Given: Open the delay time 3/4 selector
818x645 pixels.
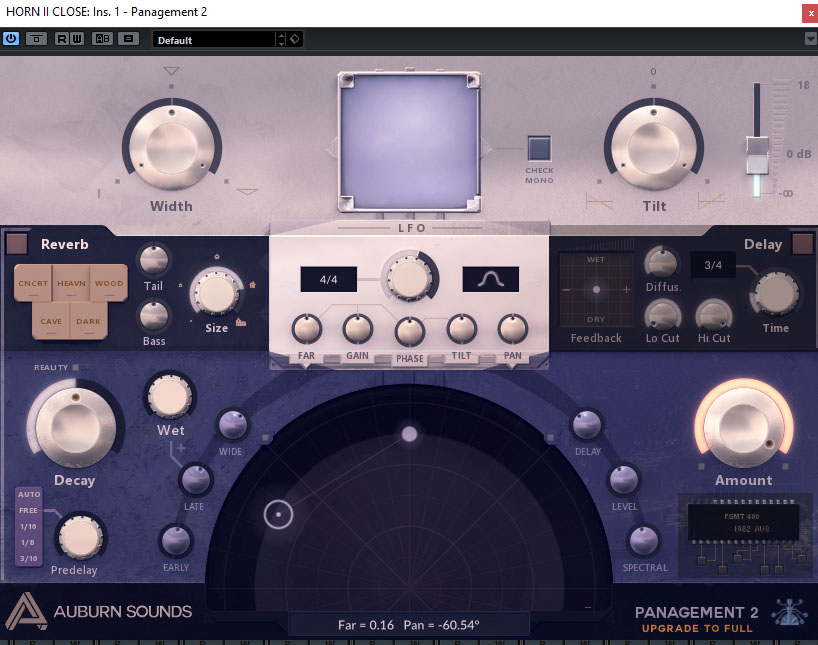Looking at the screenshot, I should pyautogui.click(x=713, y=265).
